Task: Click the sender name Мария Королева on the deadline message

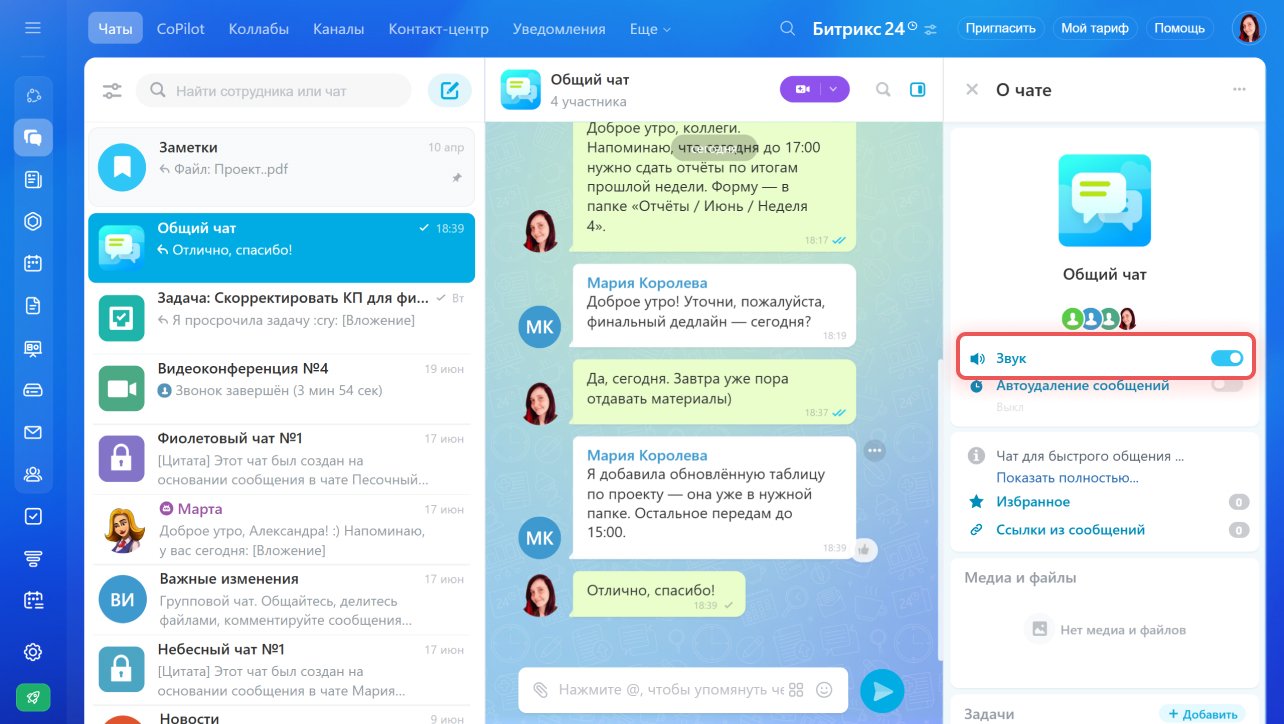Action: coord(647,282)
